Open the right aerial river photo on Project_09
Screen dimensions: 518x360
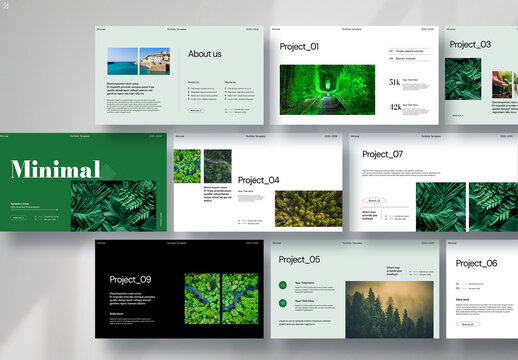[x=240, y=299]
